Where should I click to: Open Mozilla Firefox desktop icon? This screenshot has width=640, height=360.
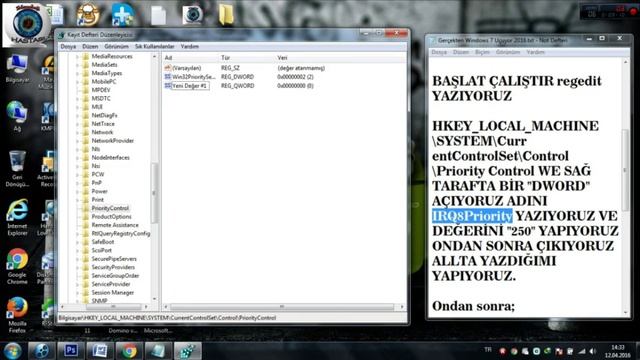[x=17, y=315]
